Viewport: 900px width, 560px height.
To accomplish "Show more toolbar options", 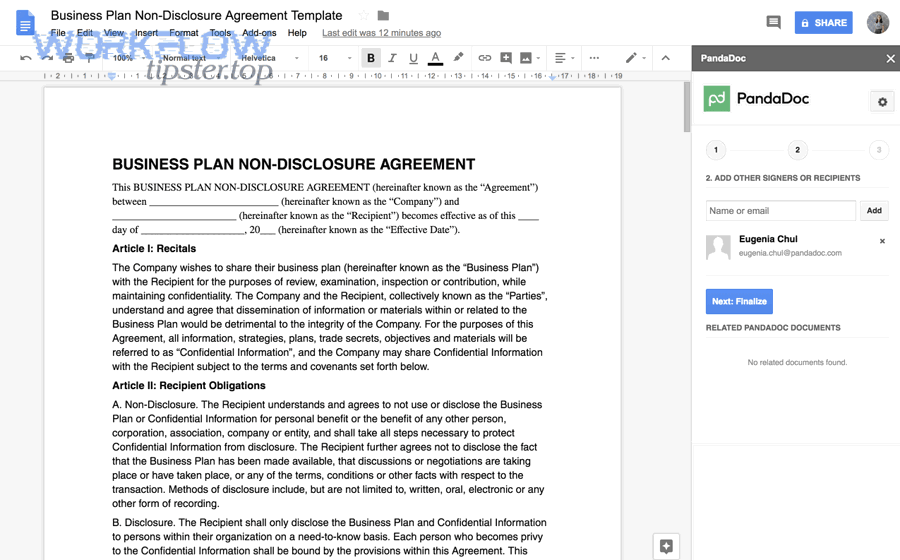I will [594, 58].
